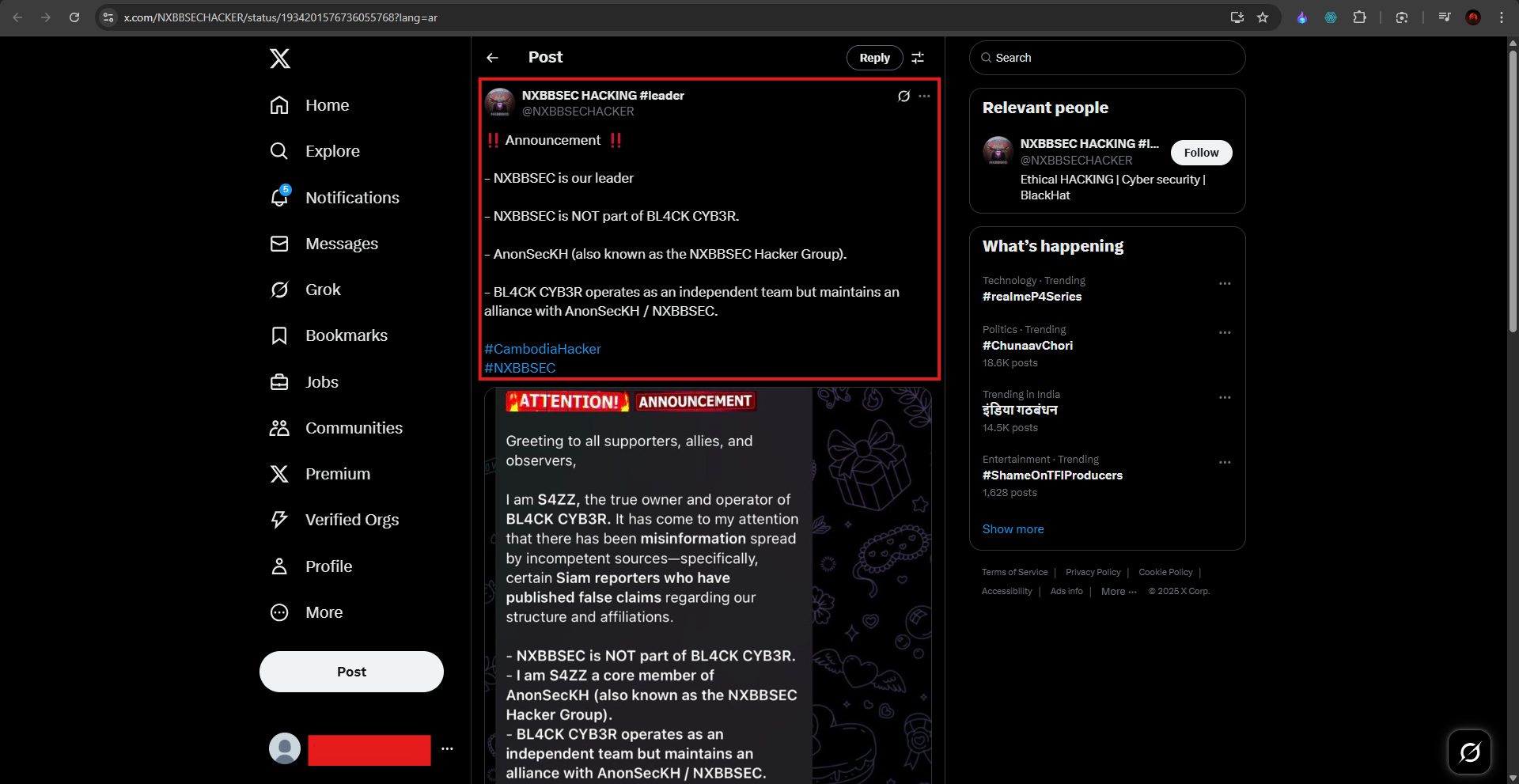Open Messages envelope icon
The height and width of the screenshot is (784, 1519).
tap(279, 244)
